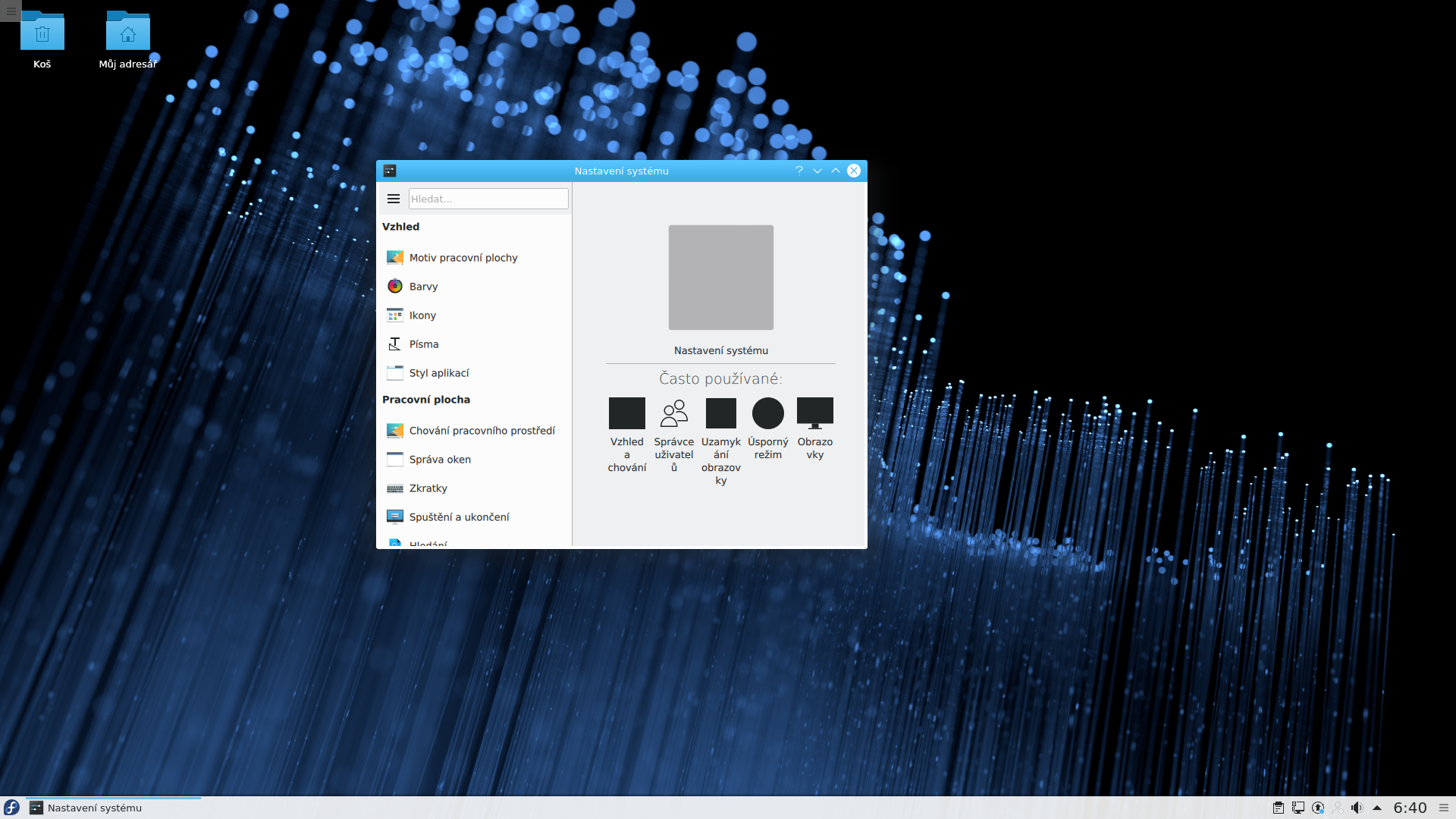The width and height of the screenshot is (1456, 819).
Task: Click the help question mark button
Action: [x=799, y=171]
